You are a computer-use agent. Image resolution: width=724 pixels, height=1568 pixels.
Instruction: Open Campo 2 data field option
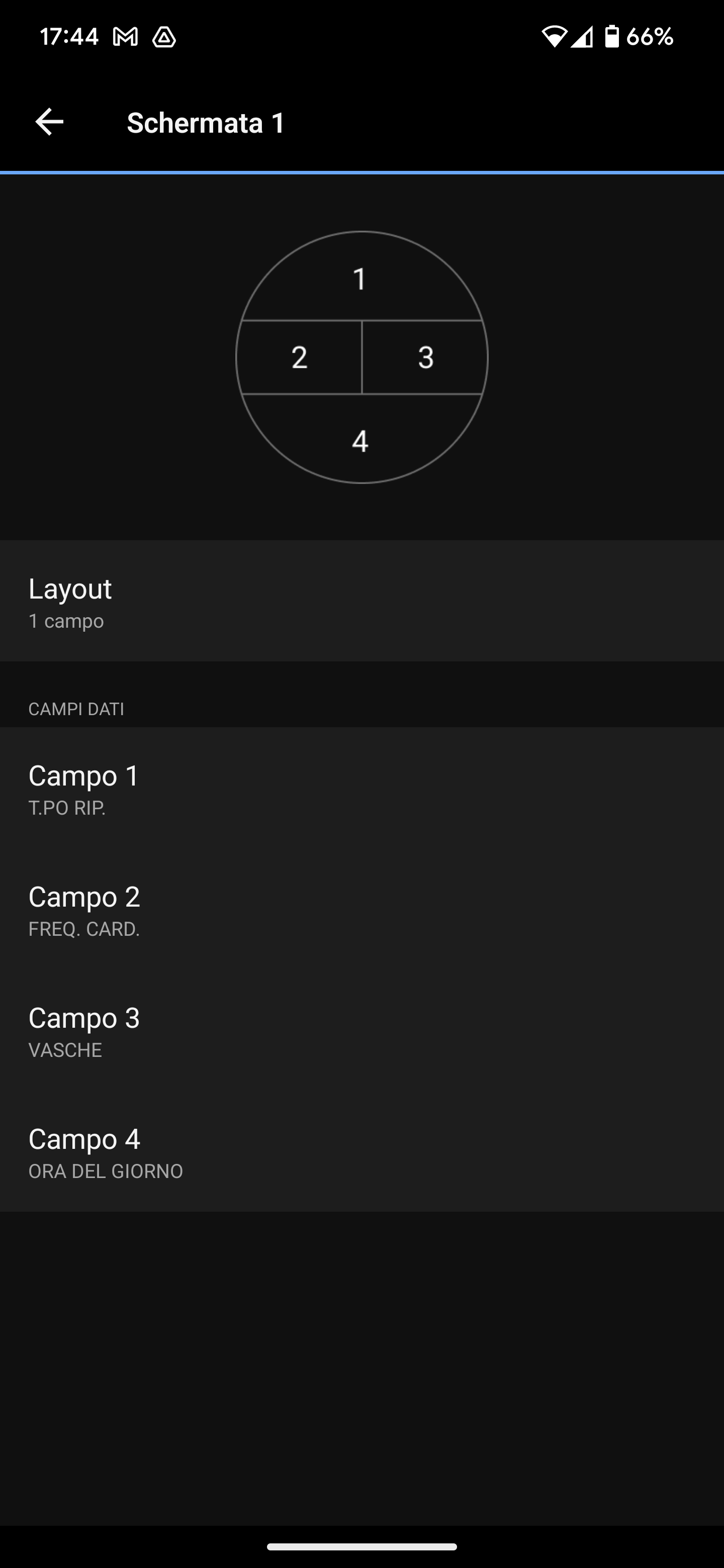pos(361,909)
